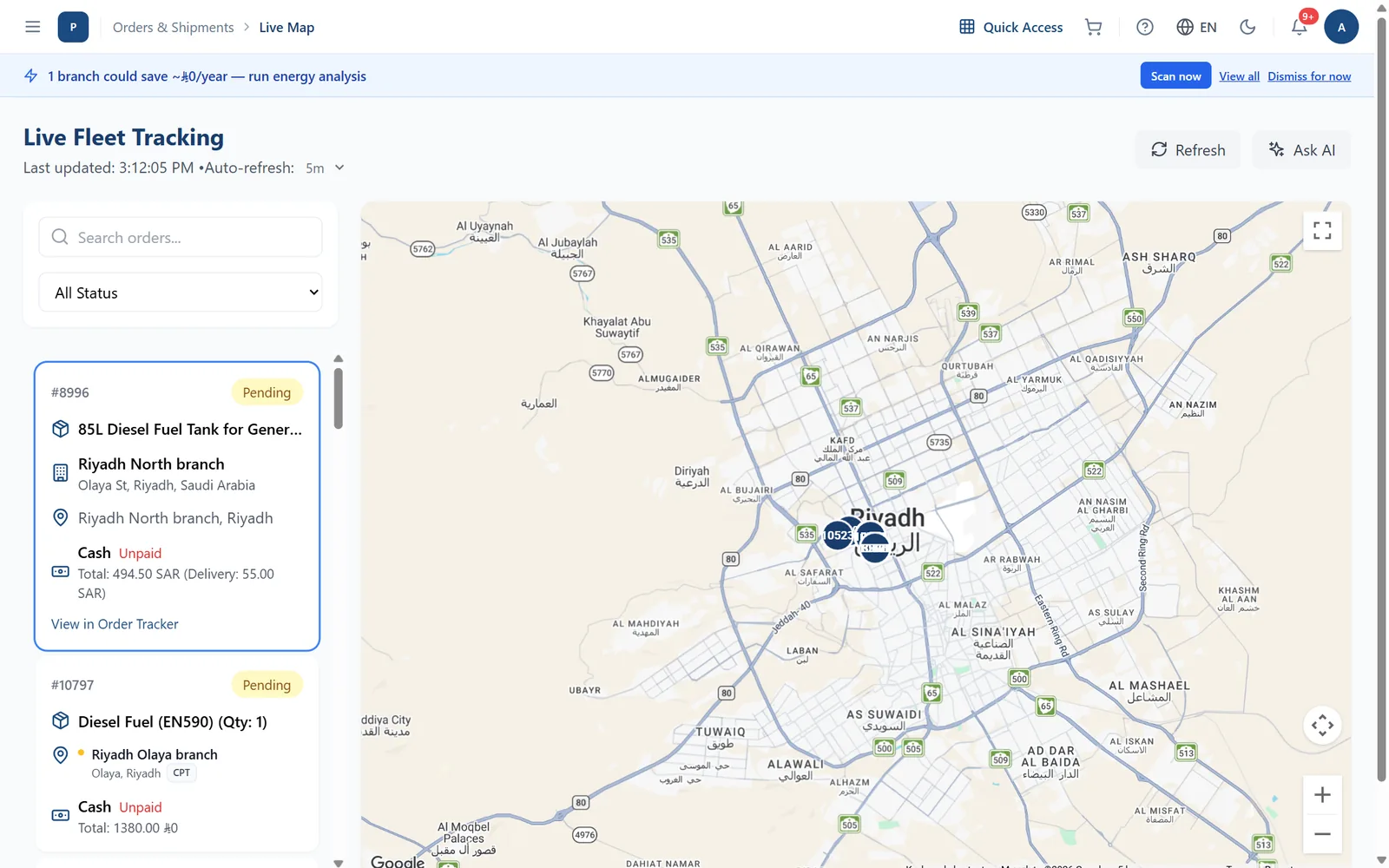
Task: Click the energy analysis lightning icon
Action: tap(31, 76)
